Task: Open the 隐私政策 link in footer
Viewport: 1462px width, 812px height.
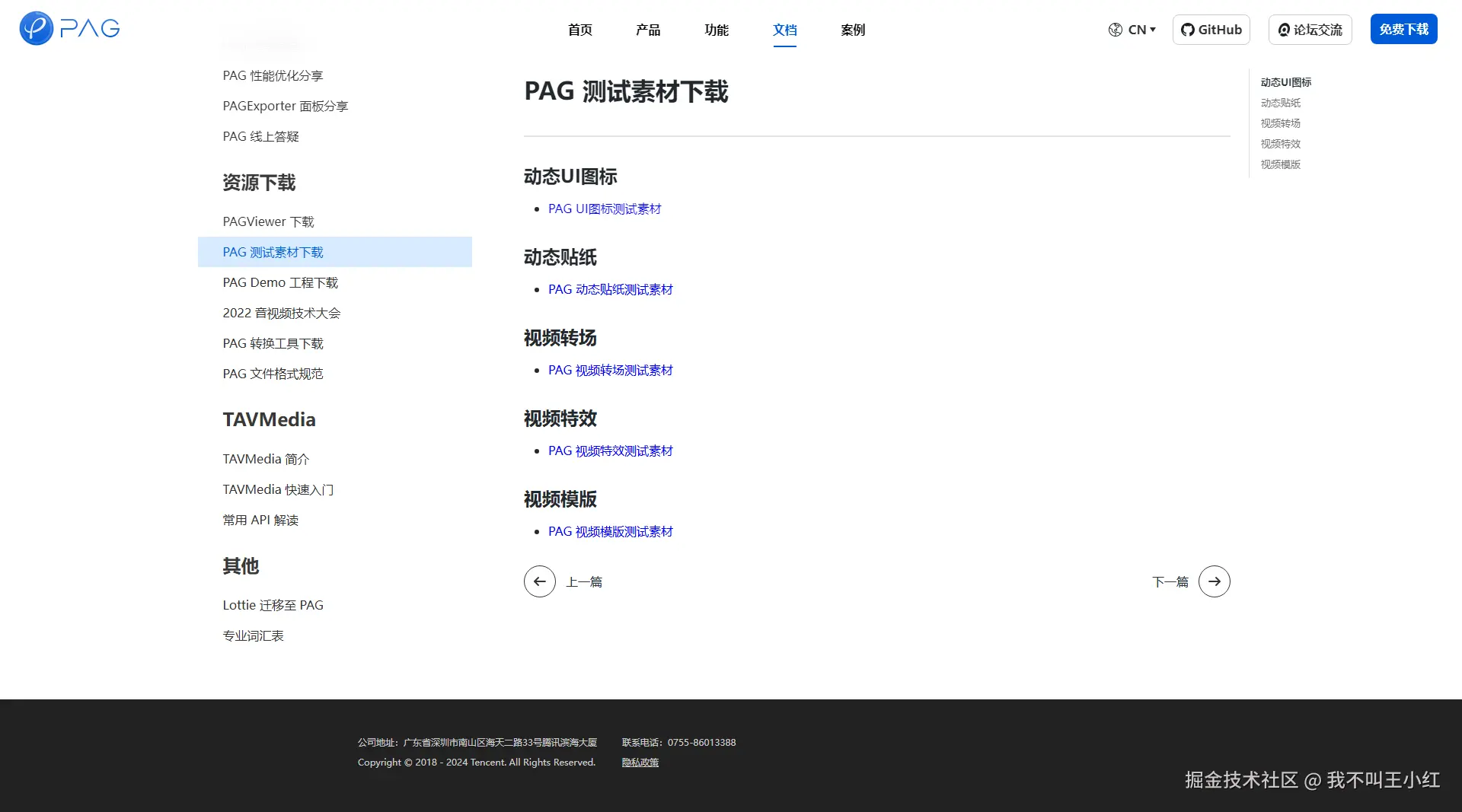Action: click(640, 762)
